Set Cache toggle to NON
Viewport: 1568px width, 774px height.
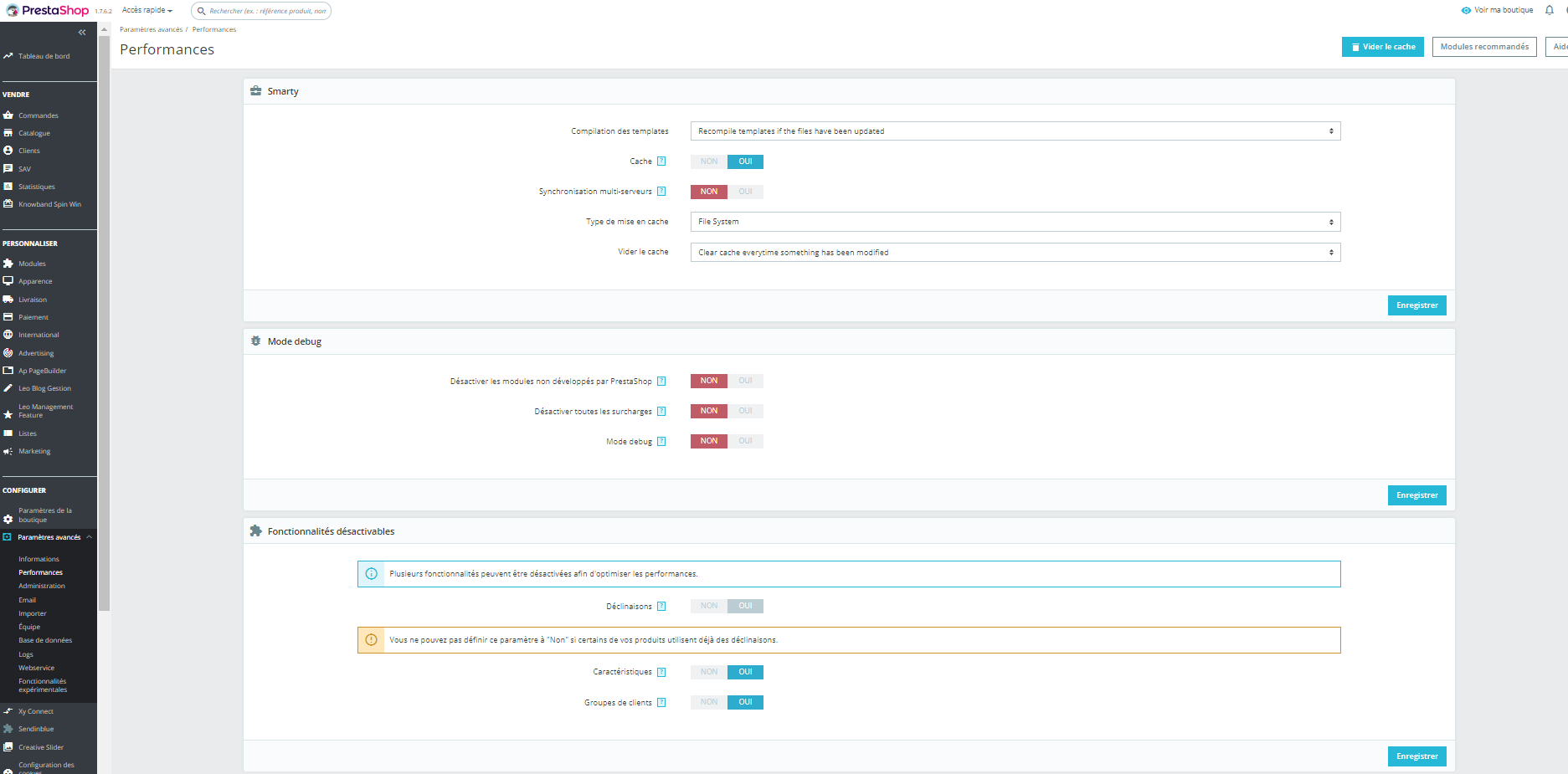(709, 161)
